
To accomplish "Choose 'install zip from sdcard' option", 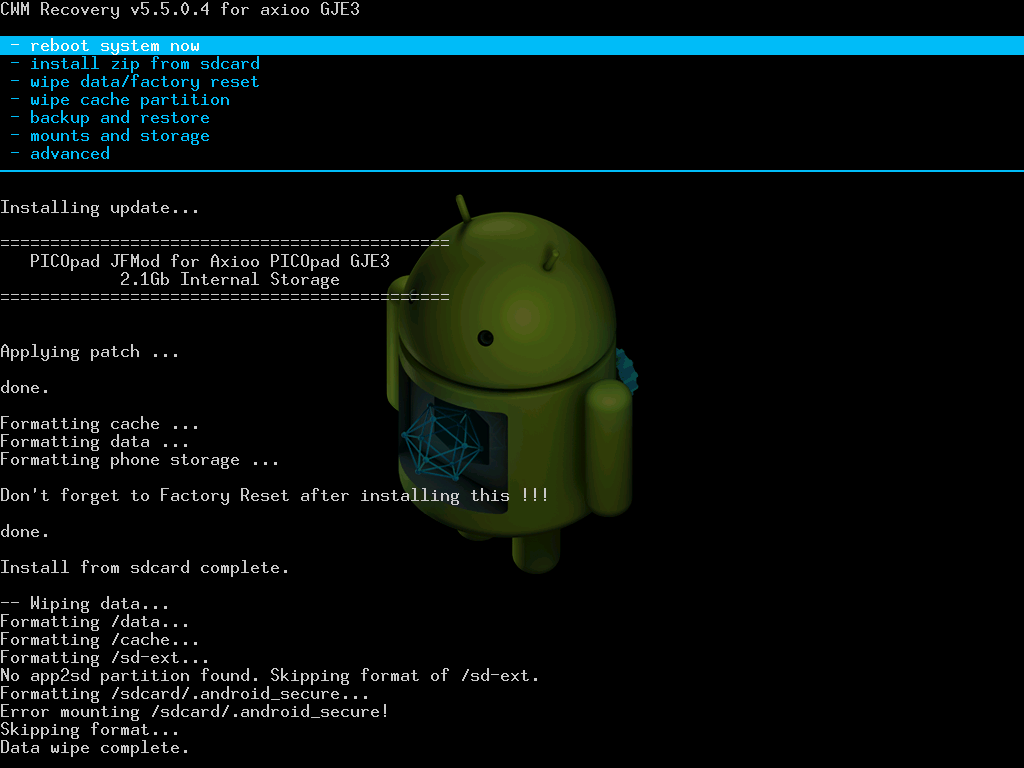I will coord(136,64).
